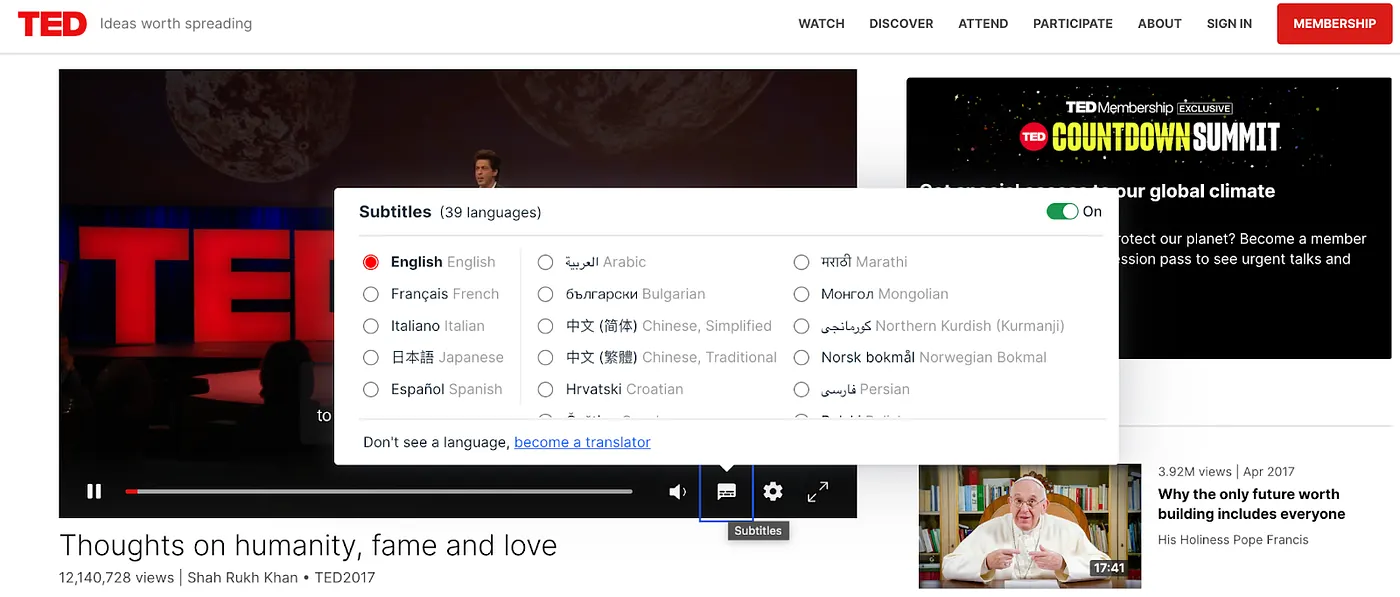Open the WATCH menu
The width and height of the screenshot is (1400, 597).
(821, 24)
